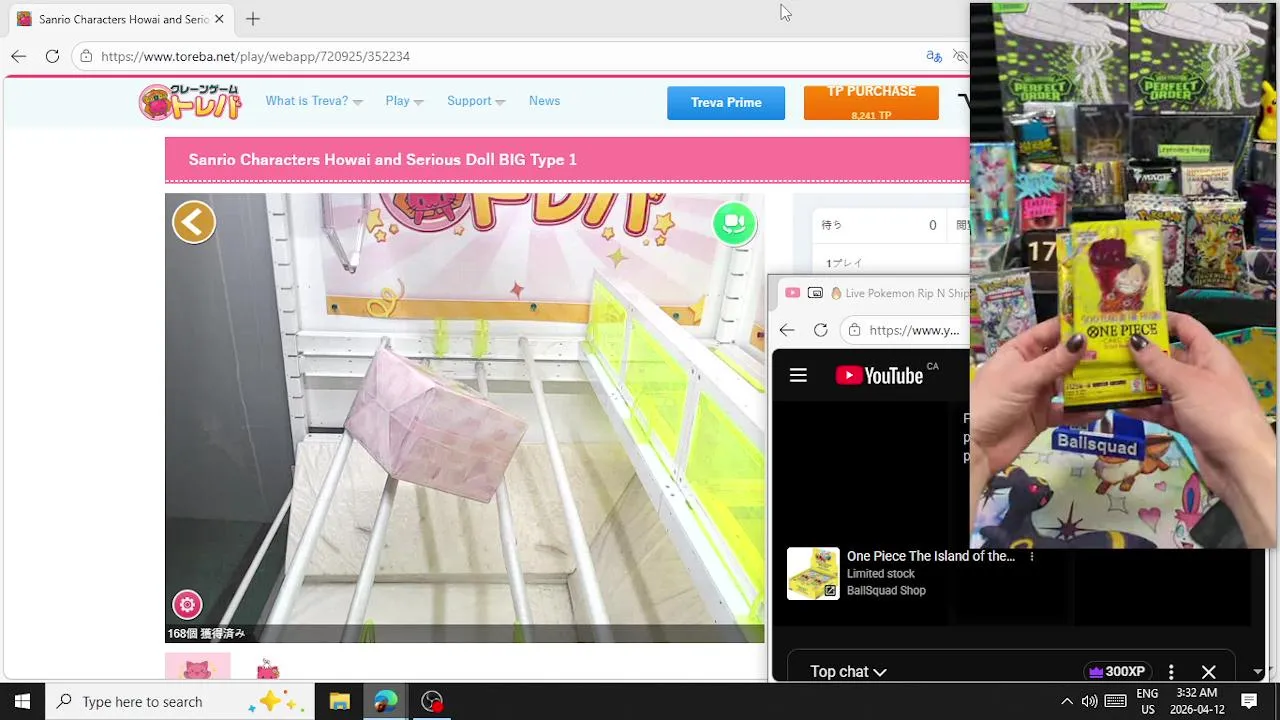Reload the Toreba page

pos(52,56)
